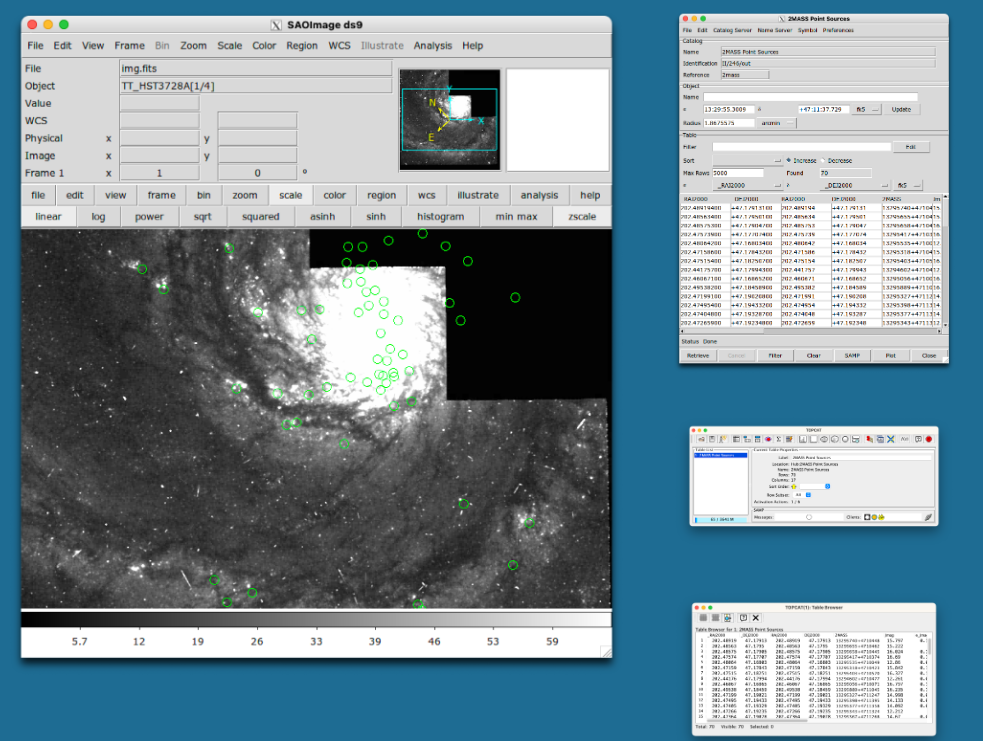
Task: Discard the current table with the blue X icon
Action: coord(891,439)
